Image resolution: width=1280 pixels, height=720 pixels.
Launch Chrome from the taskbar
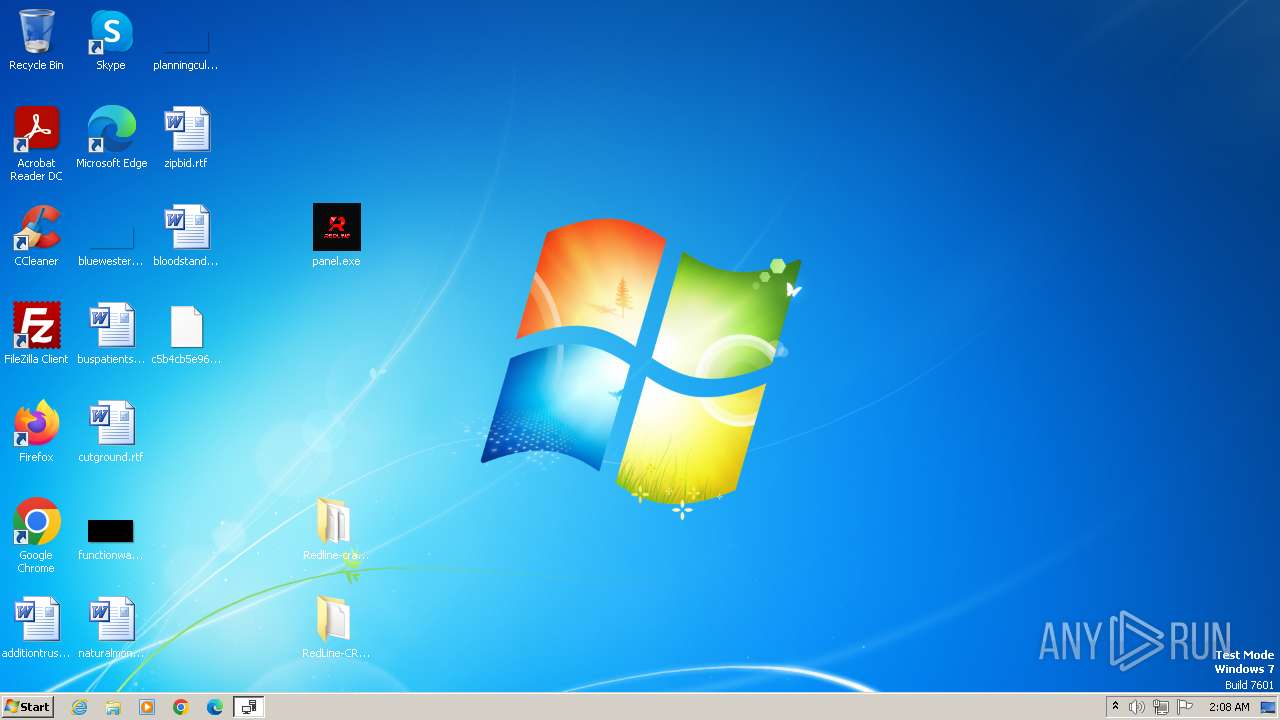pyautogui.click(x=181, y=707)
